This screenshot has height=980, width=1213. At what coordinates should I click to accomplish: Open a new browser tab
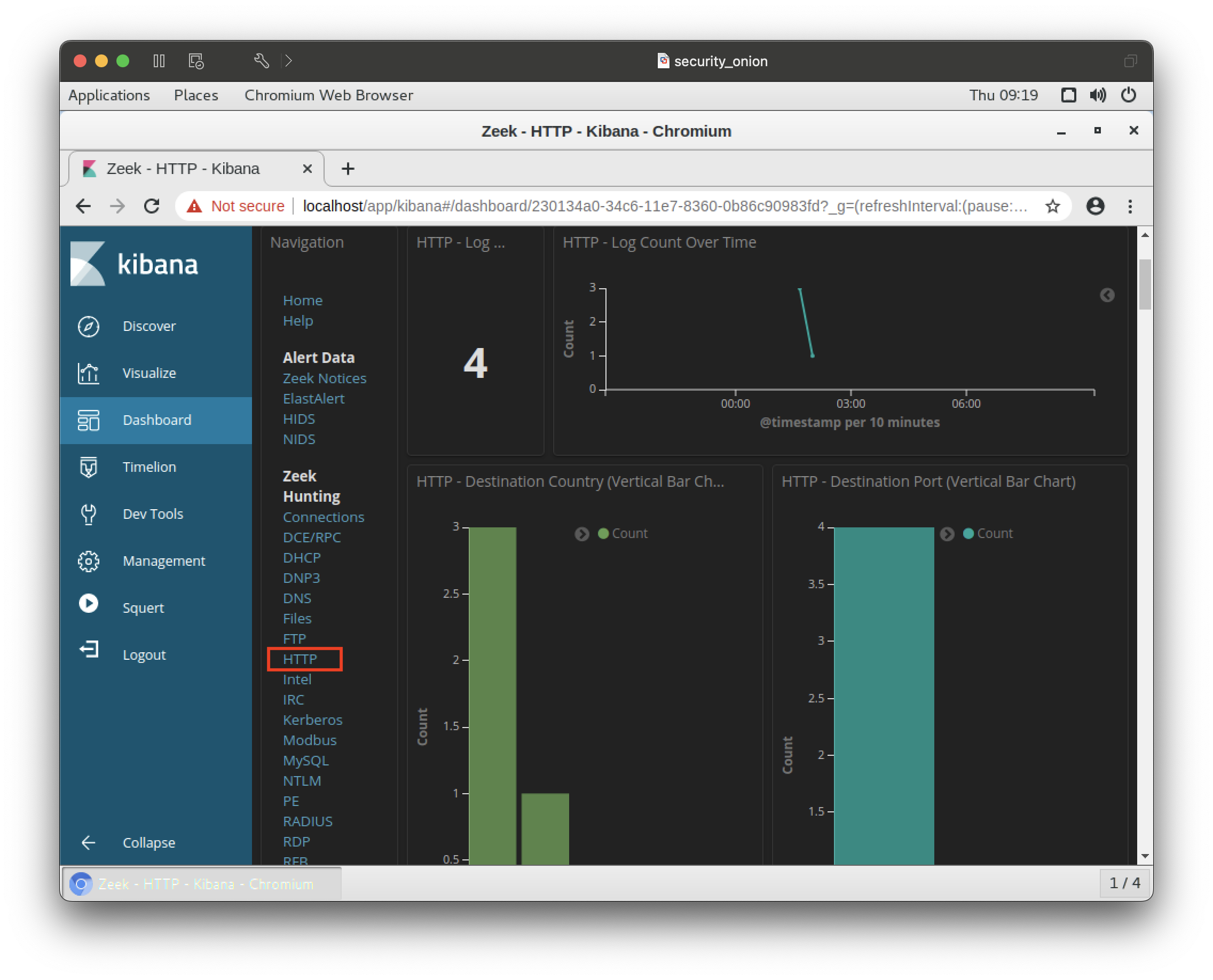[x=348, y=168]
